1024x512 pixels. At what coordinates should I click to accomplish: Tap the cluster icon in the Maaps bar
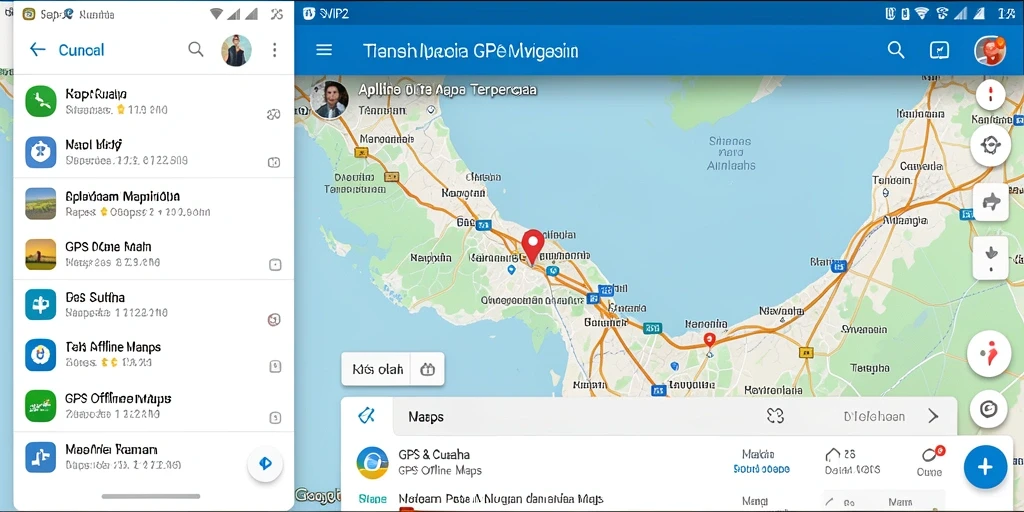coord(775,416)
